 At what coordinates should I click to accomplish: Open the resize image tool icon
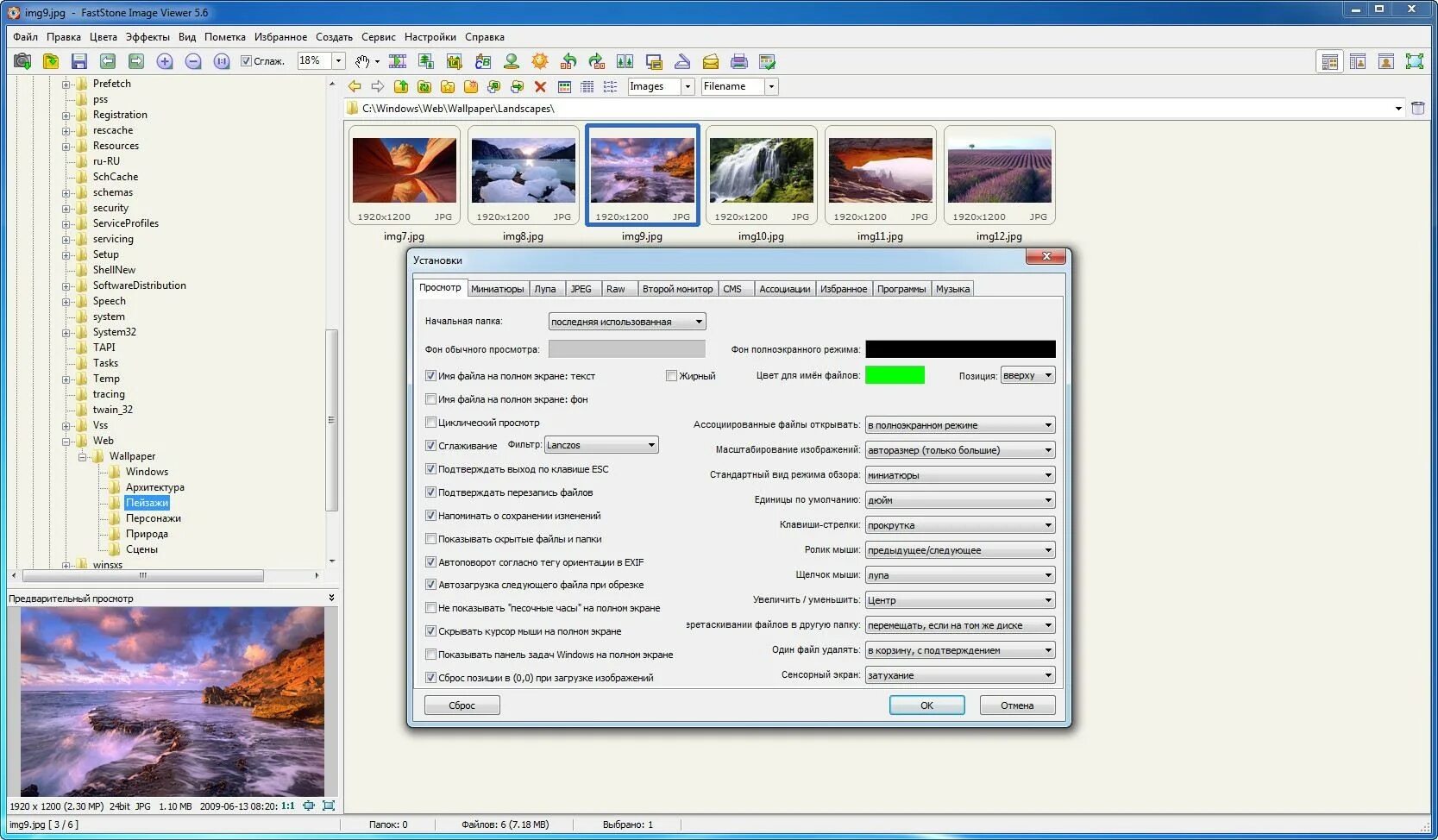point(426,61)
